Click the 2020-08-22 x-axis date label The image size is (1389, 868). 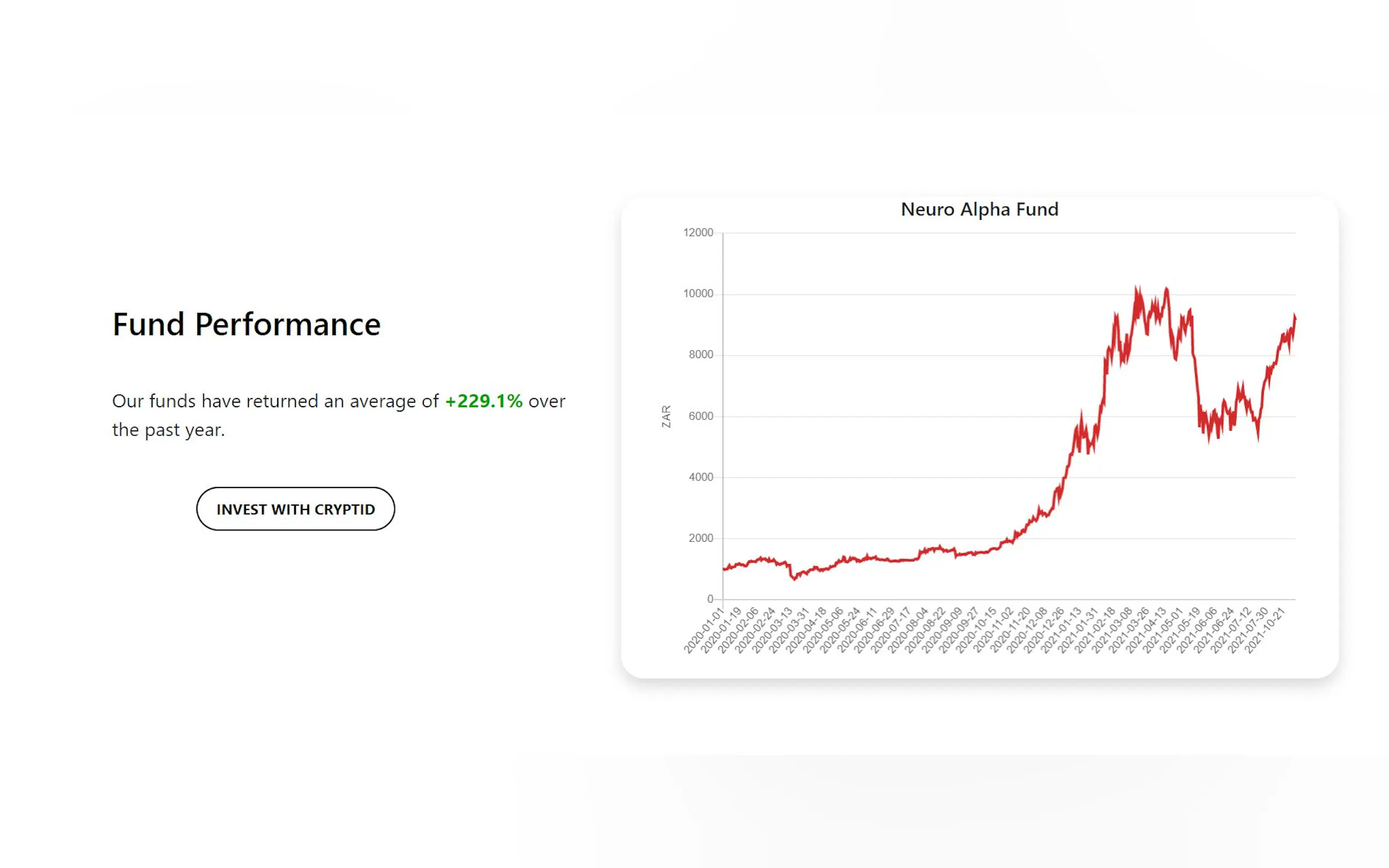tap(925, 631)
